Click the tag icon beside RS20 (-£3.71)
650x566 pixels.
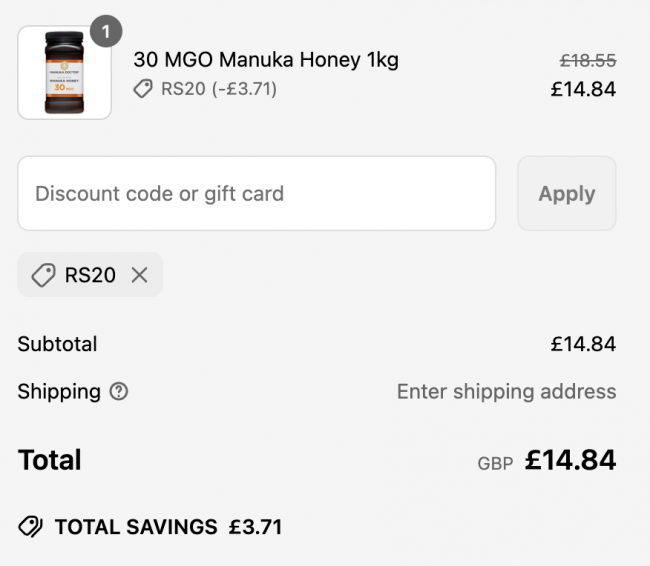(143, 89)
